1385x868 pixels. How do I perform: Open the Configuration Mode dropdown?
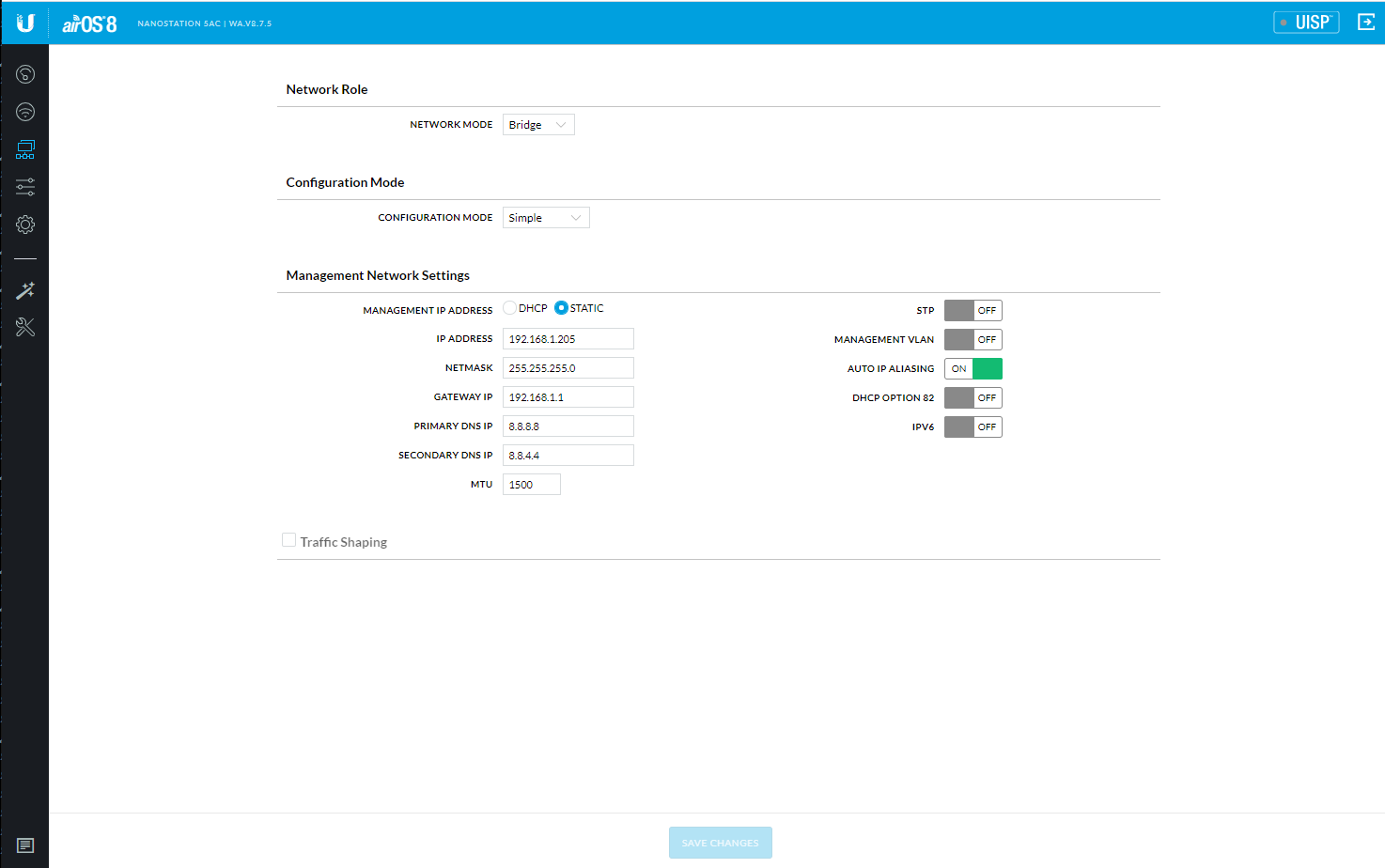(546, 218)
